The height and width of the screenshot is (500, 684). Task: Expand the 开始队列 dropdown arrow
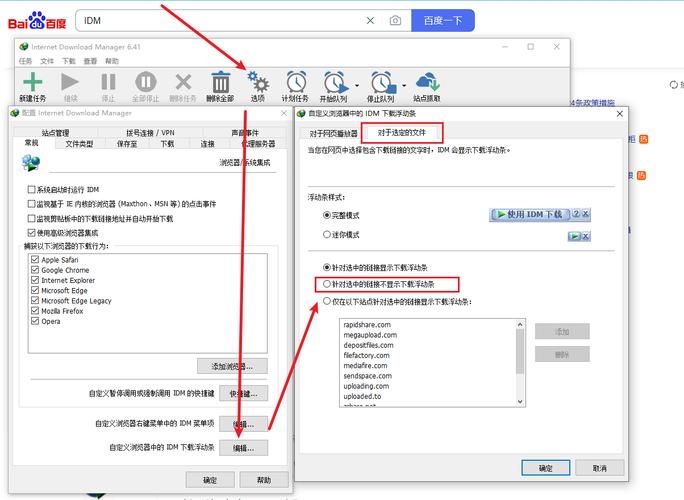[x=357, y=86]
